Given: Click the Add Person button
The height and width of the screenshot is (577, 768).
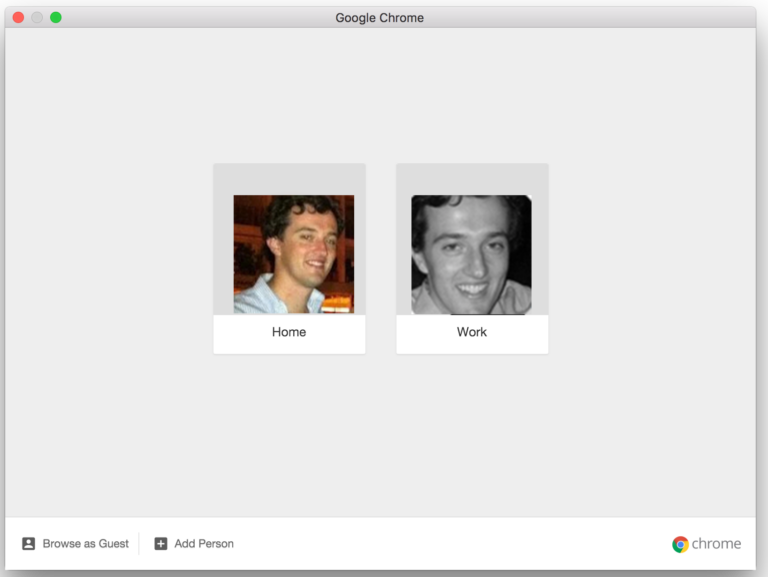Looking at the screenshot, I should point(194,544).
